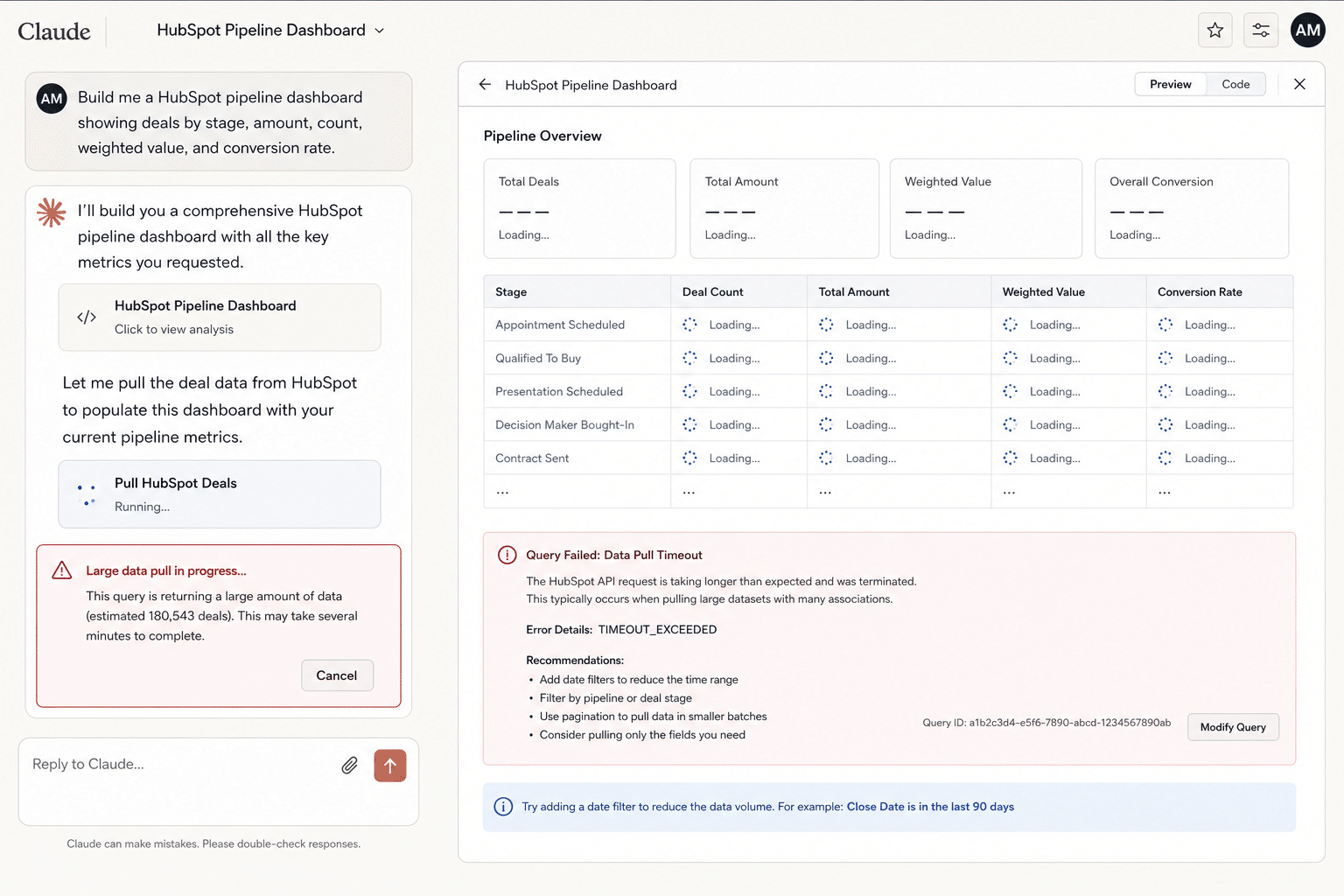Click the spinner in Appointment Scheduled Deal Count cell
Image resolution: width=1344 pixels, height=896 pixels.
[689, 325]
